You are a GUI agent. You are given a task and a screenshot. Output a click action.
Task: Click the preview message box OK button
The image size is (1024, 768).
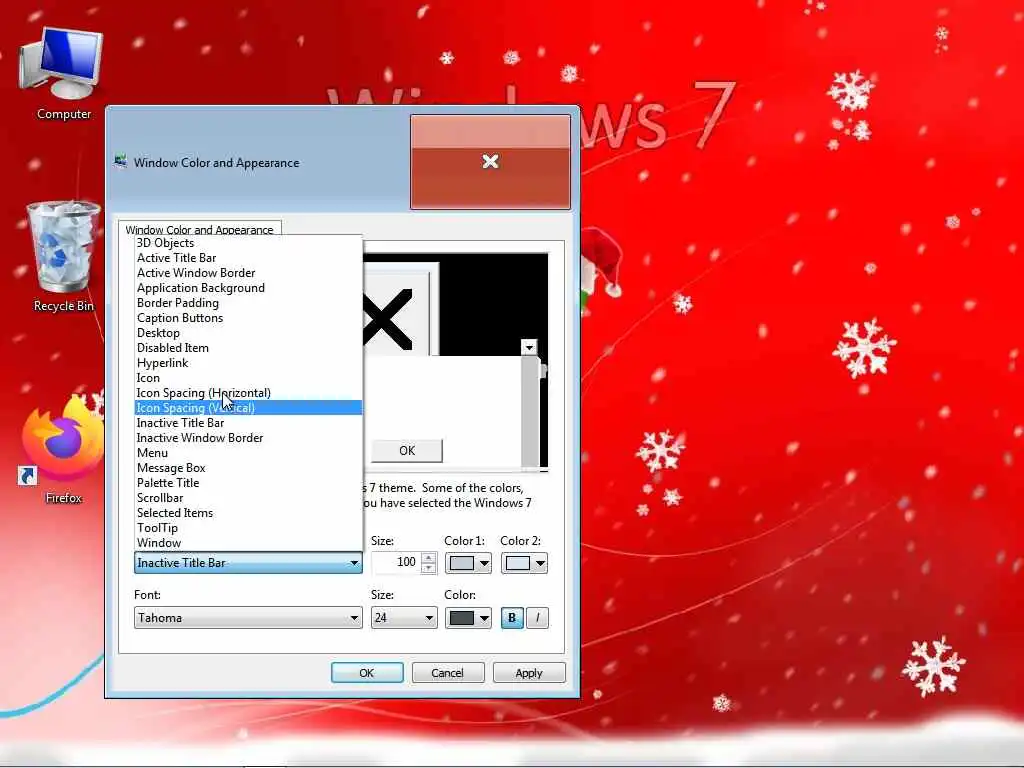click(x=407, y=451)
